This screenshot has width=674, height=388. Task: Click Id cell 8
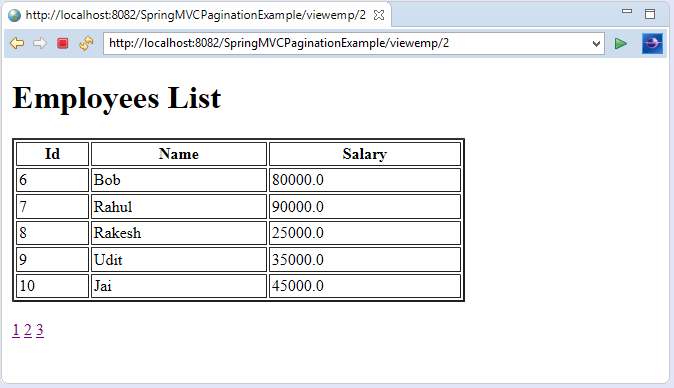(52, 233)
